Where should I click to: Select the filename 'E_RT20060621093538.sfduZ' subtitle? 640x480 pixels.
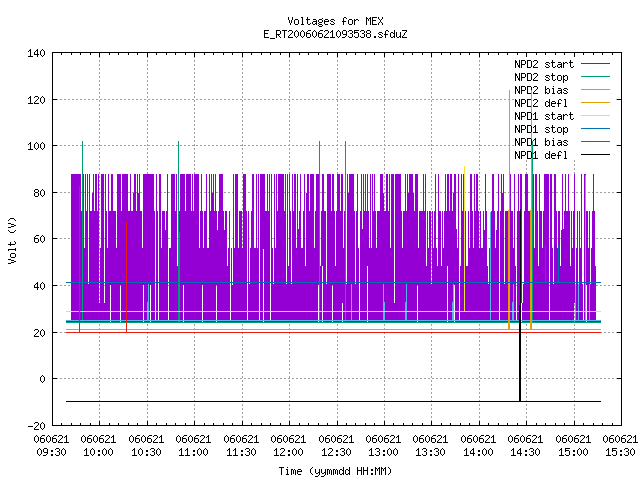pos(335,34)
